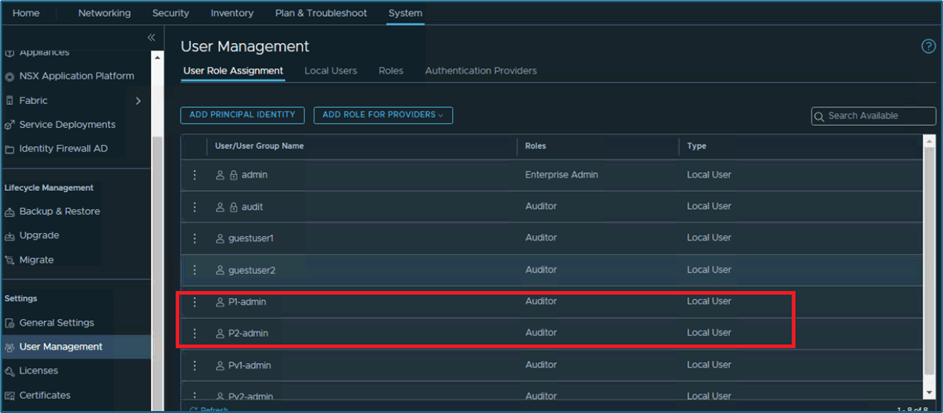Click the help question mark icon
The height and width of the screenshot is (413, 943).
tap(927, 47)
